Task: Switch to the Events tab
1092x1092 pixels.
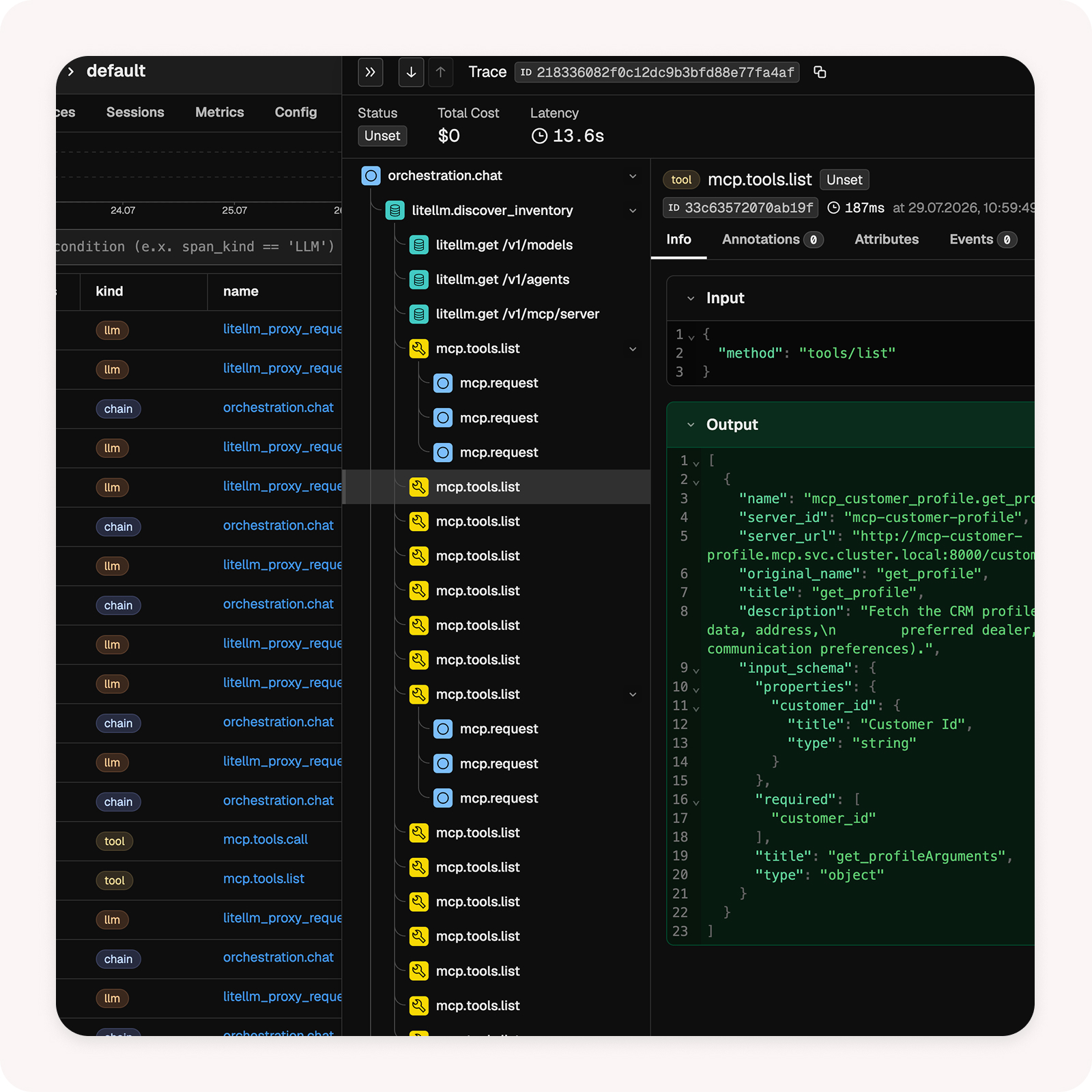Action: tap(983, 240)
